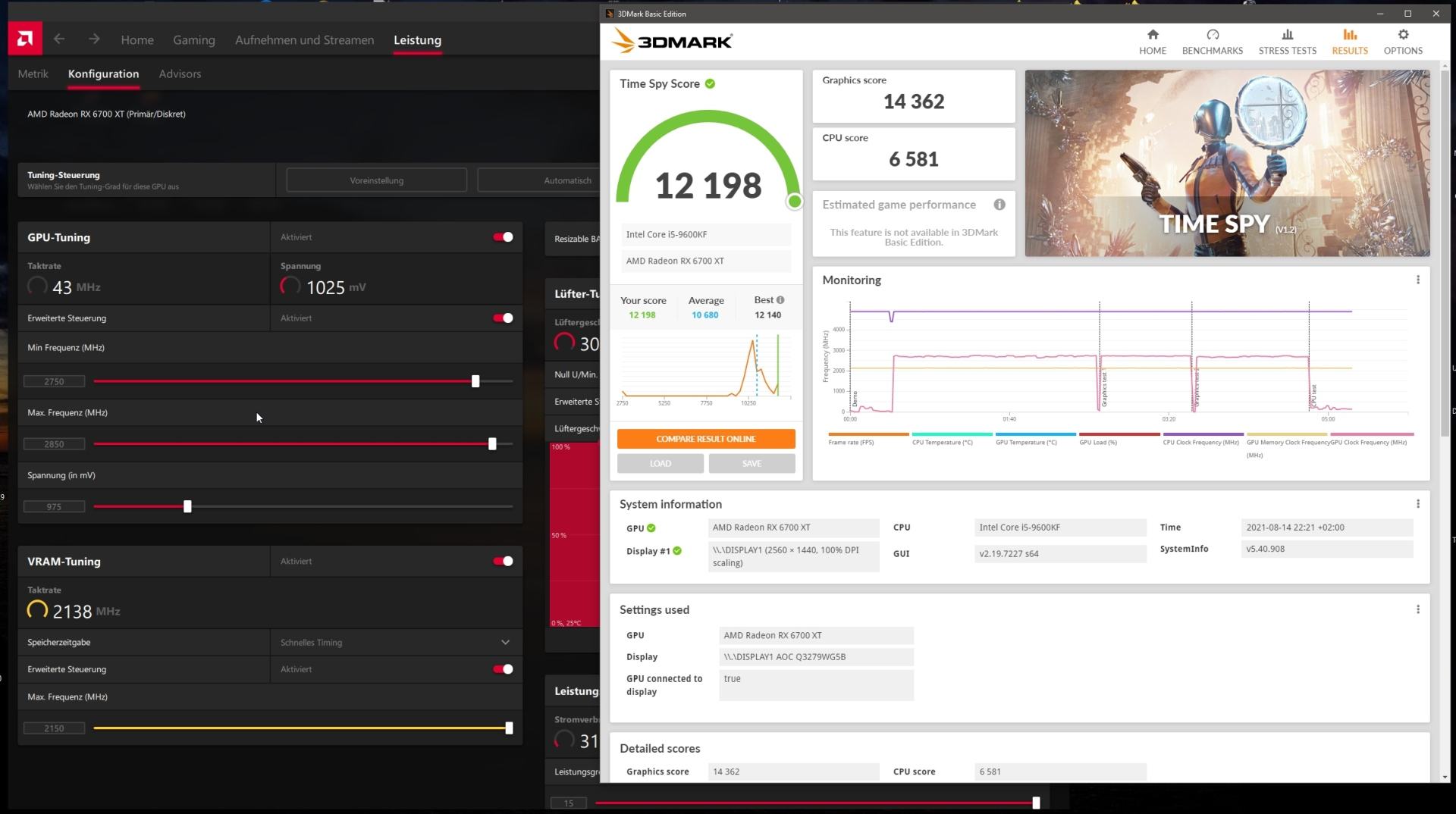Image resolution: width=1456 pixels, height=814 pixels.
Task: Open the Results bar-chart icon in 3DMark
Action: tap(1350, 35)
